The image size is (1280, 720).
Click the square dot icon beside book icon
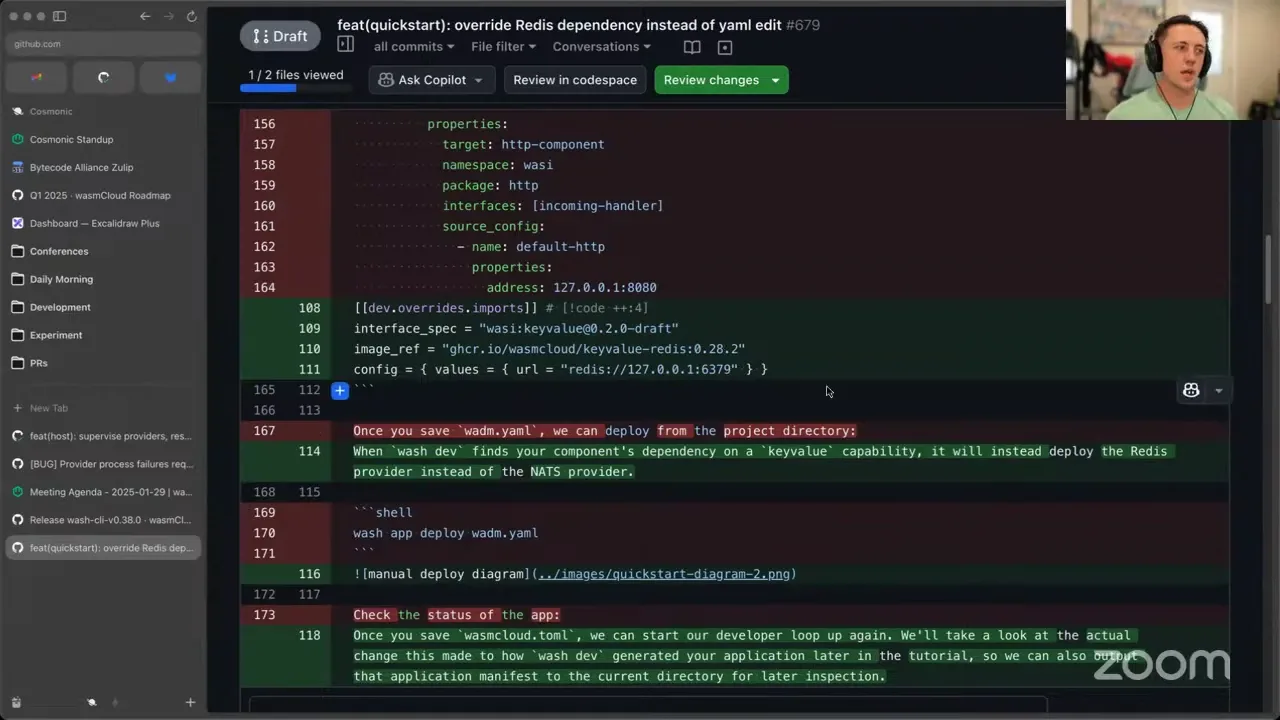(x=725, y=47)
